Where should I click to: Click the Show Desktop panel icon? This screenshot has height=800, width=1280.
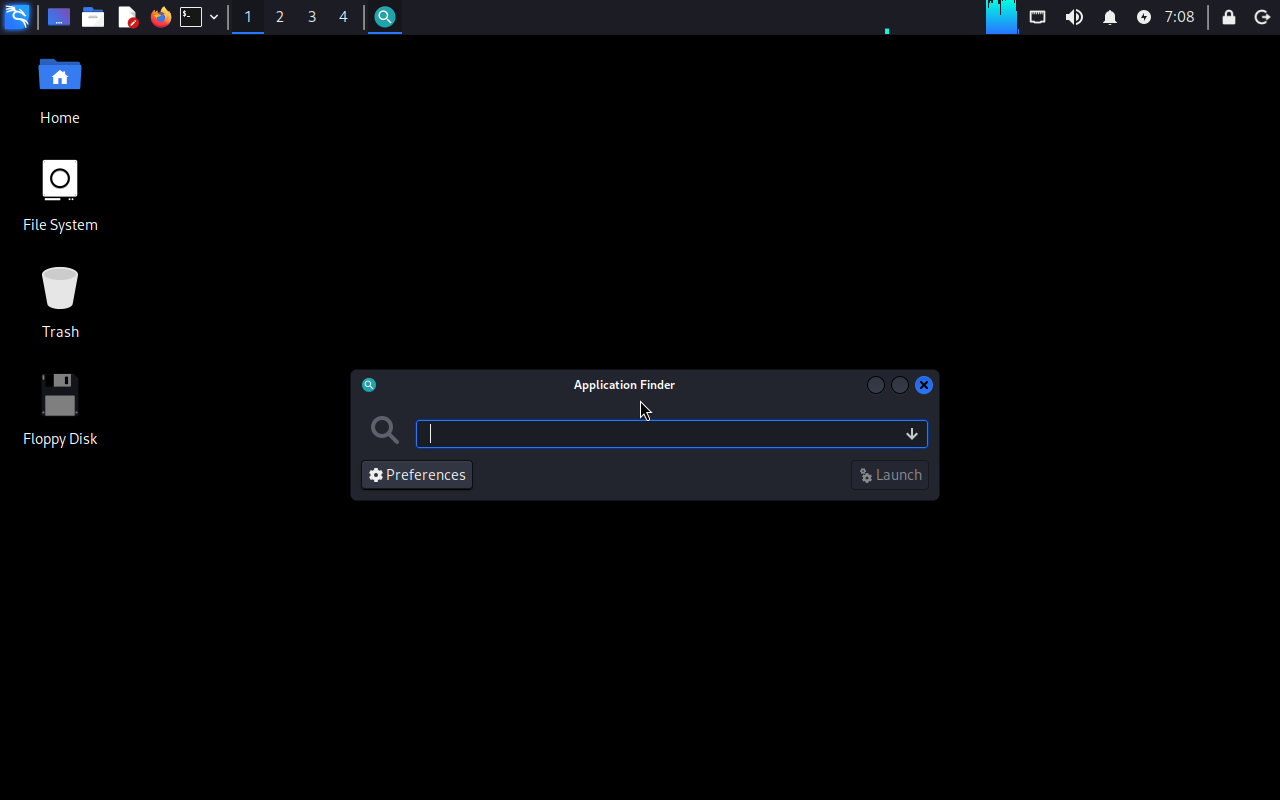click(x=59, y=17)
